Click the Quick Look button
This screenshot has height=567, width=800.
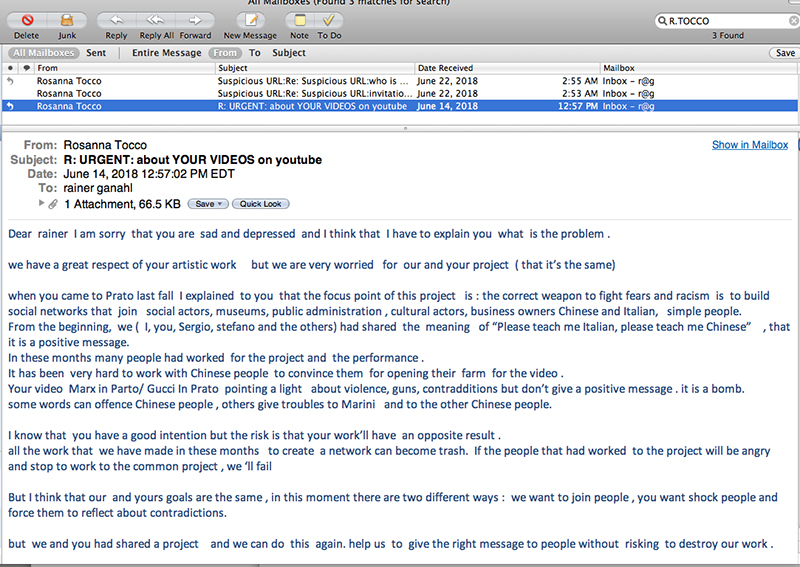click(261, 203)
